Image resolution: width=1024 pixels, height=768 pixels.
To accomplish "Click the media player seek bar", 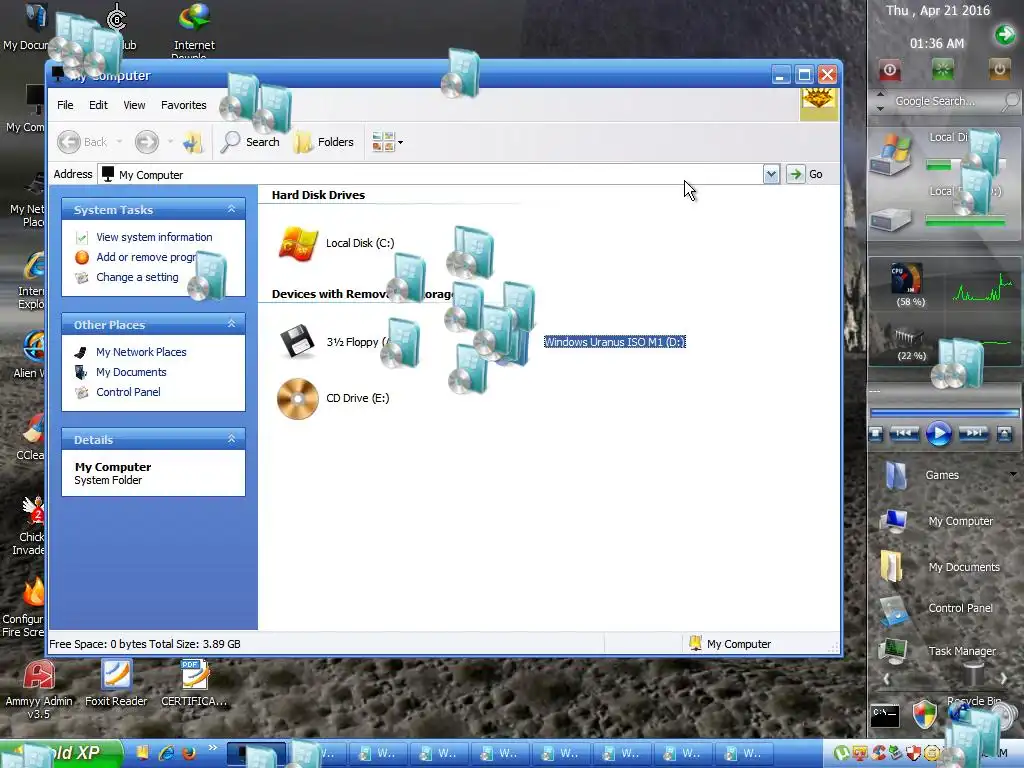I will [944, 413].
